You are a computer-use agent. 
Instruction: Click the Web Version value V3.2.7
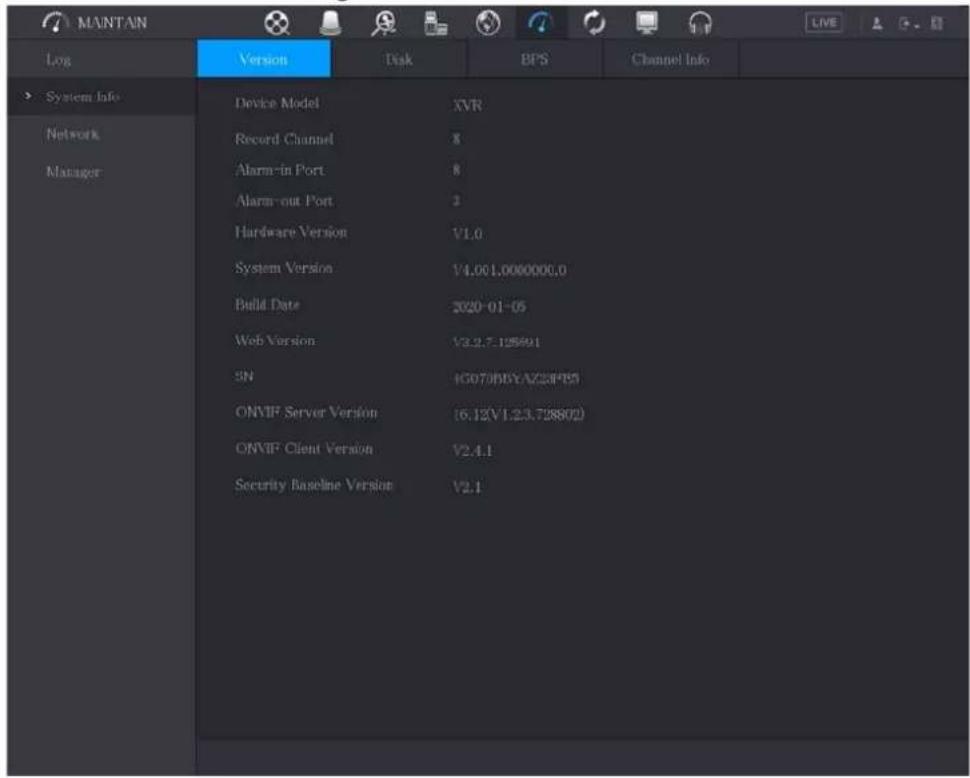[x=496, y=342]
